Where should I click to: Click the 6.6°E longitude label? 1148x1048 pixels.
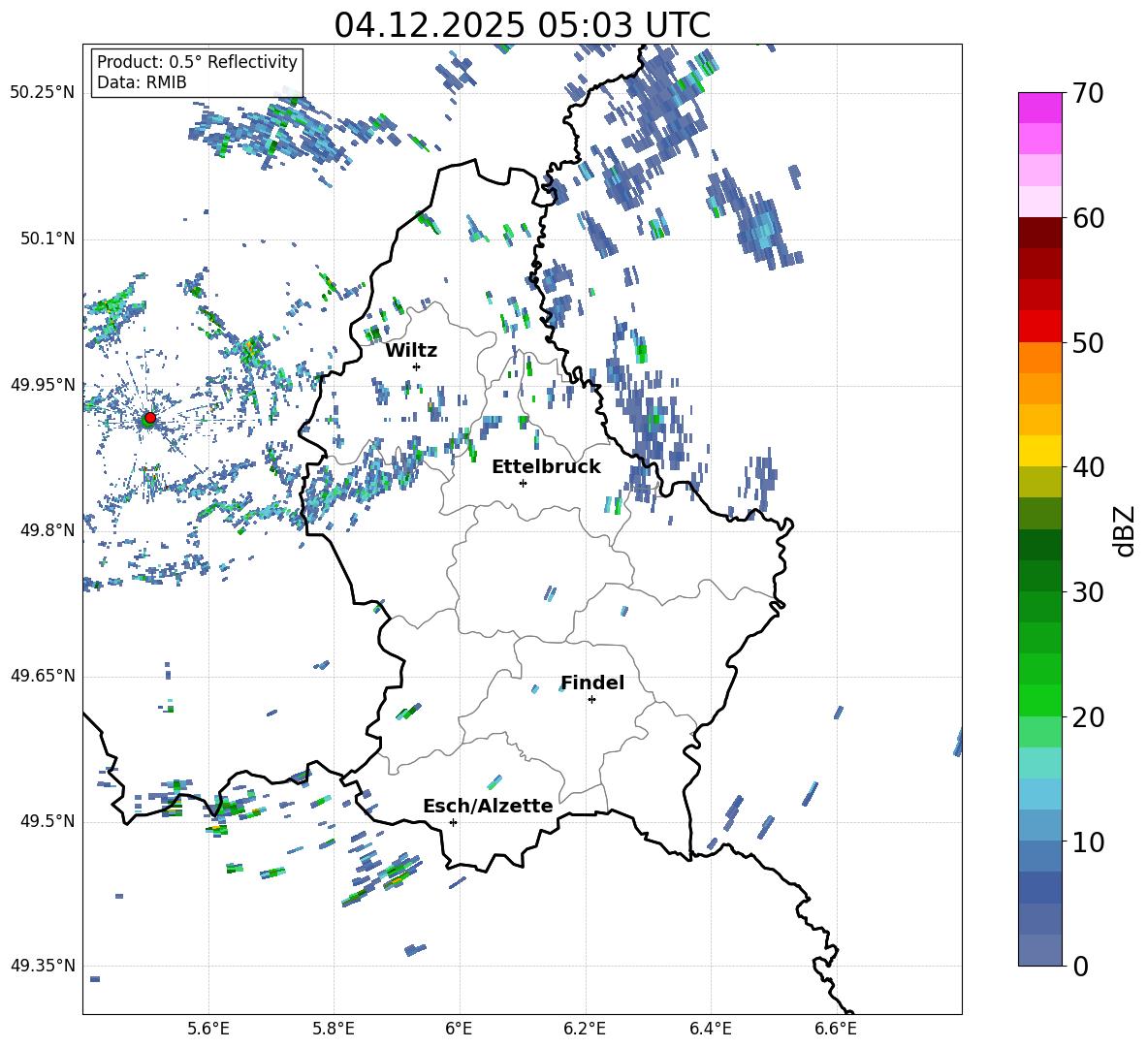[836, 1029]
